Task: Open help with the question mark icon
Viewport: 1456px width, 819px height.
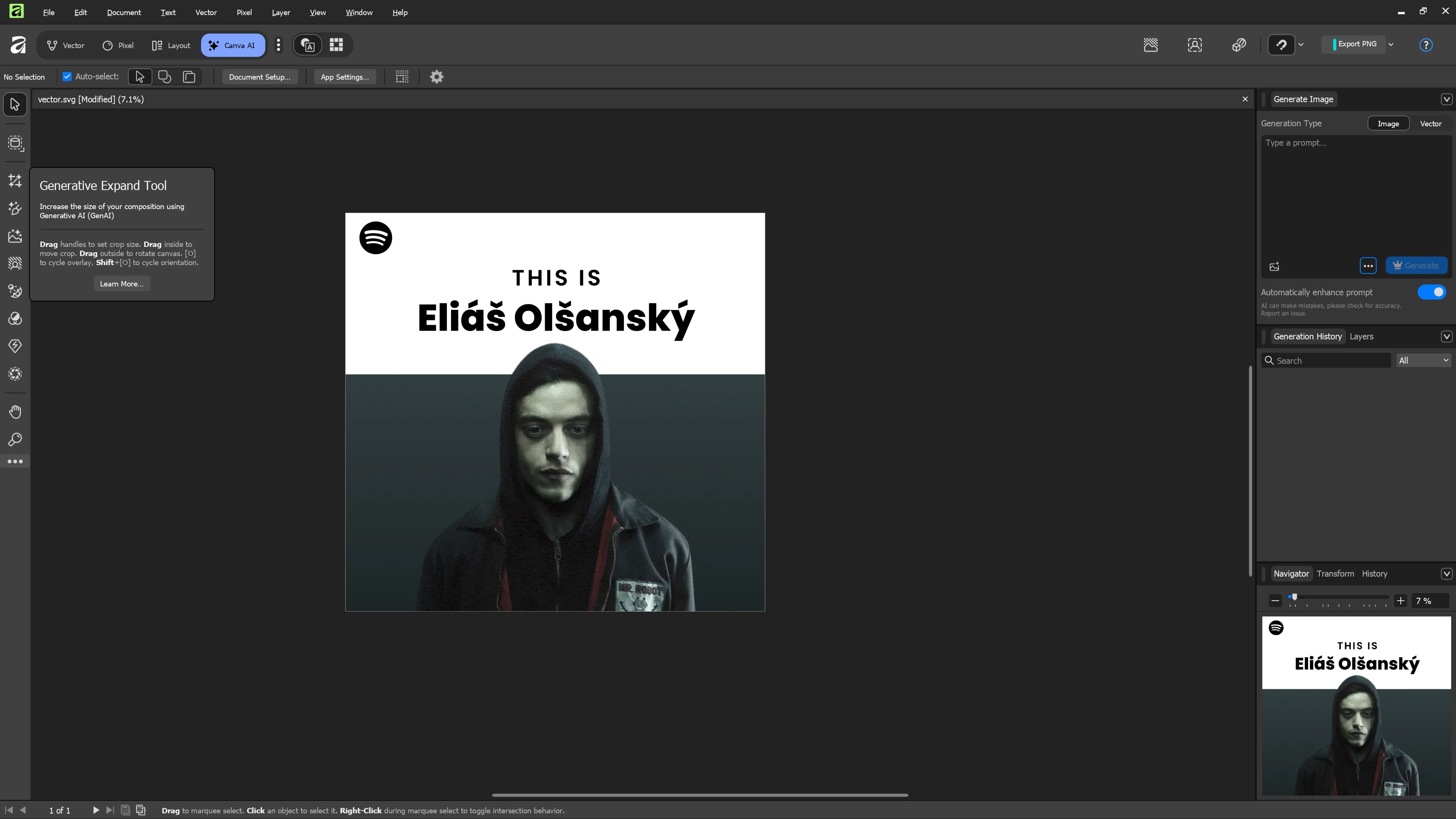Action: tap(1426, 45)
